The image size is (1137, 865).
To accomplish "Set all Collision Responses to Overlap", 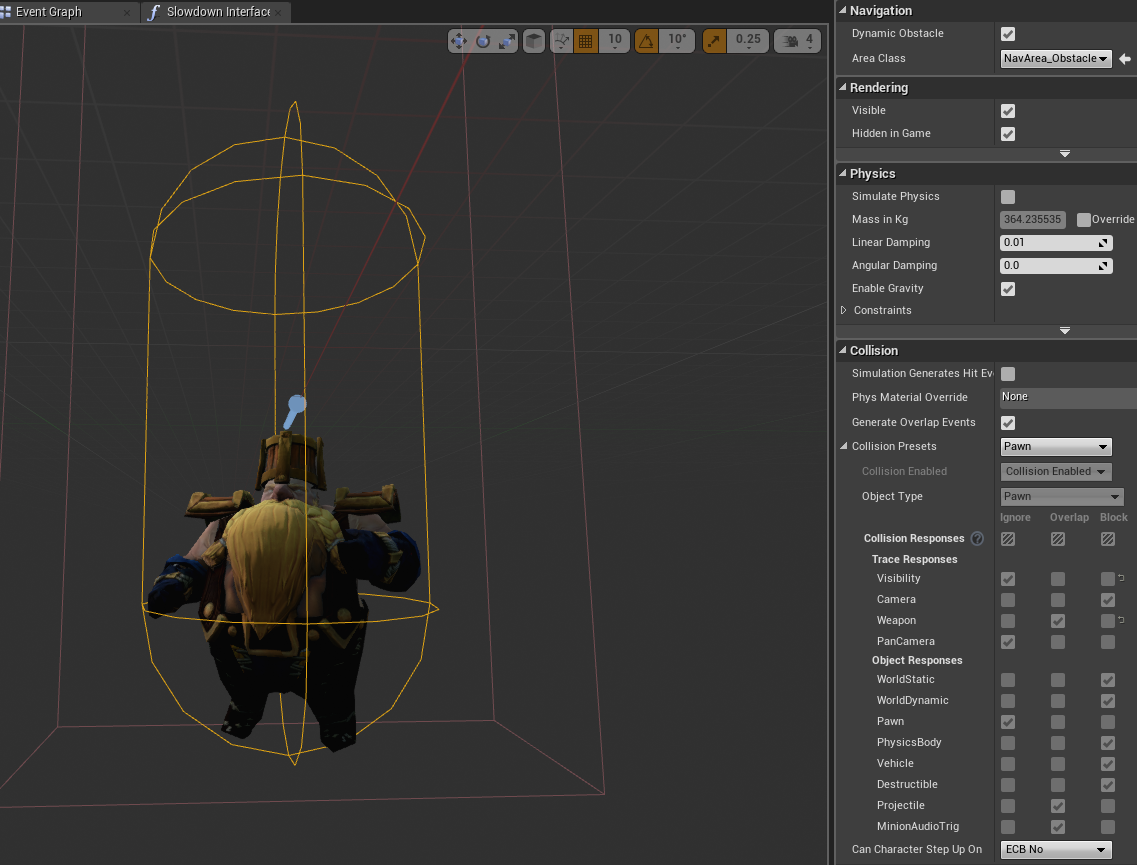I will (x=1058, y=539).
